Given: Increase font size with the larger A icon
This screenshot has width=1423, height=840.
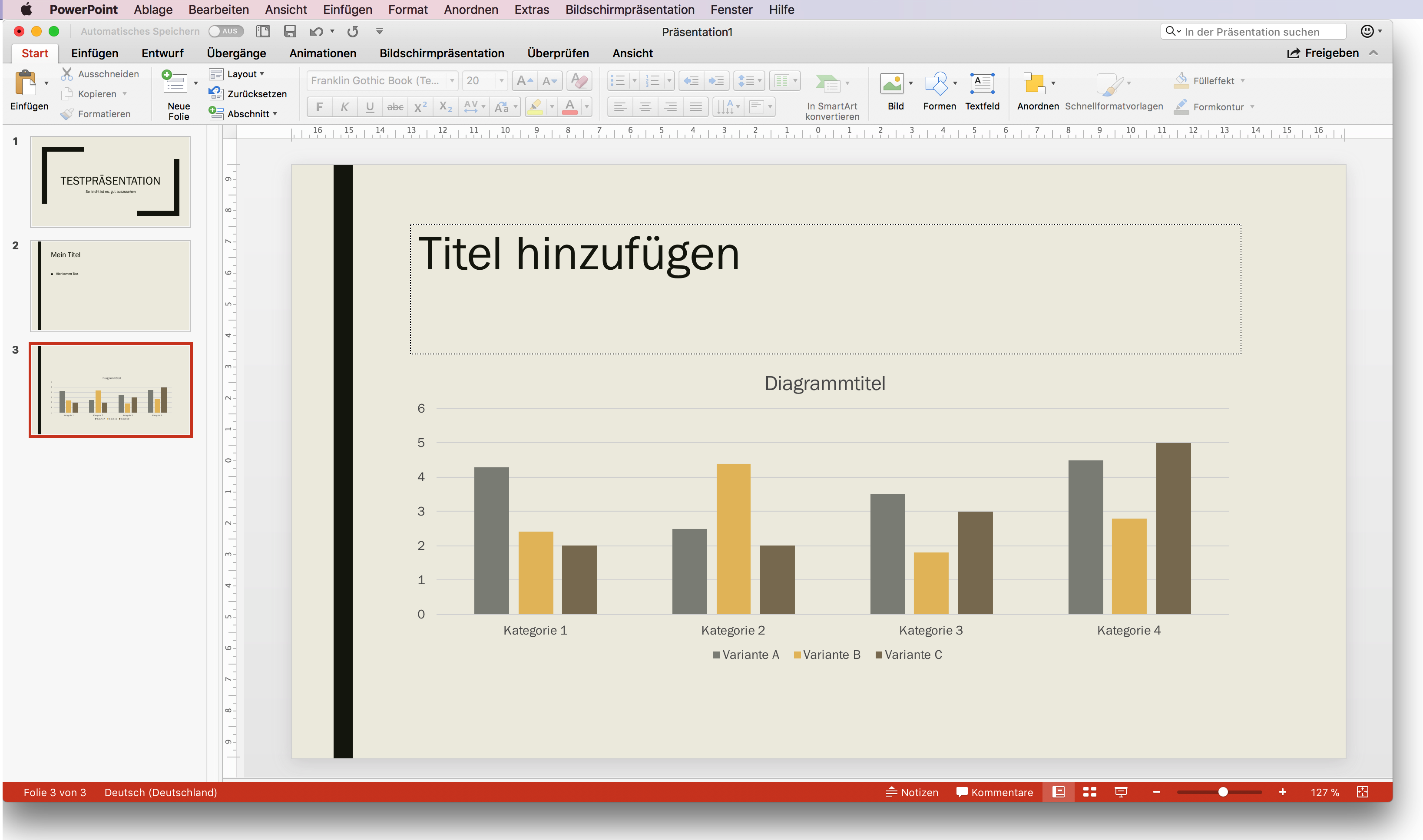Looking at the screenshot, I should pyautogui.click(x=525, y=81).
